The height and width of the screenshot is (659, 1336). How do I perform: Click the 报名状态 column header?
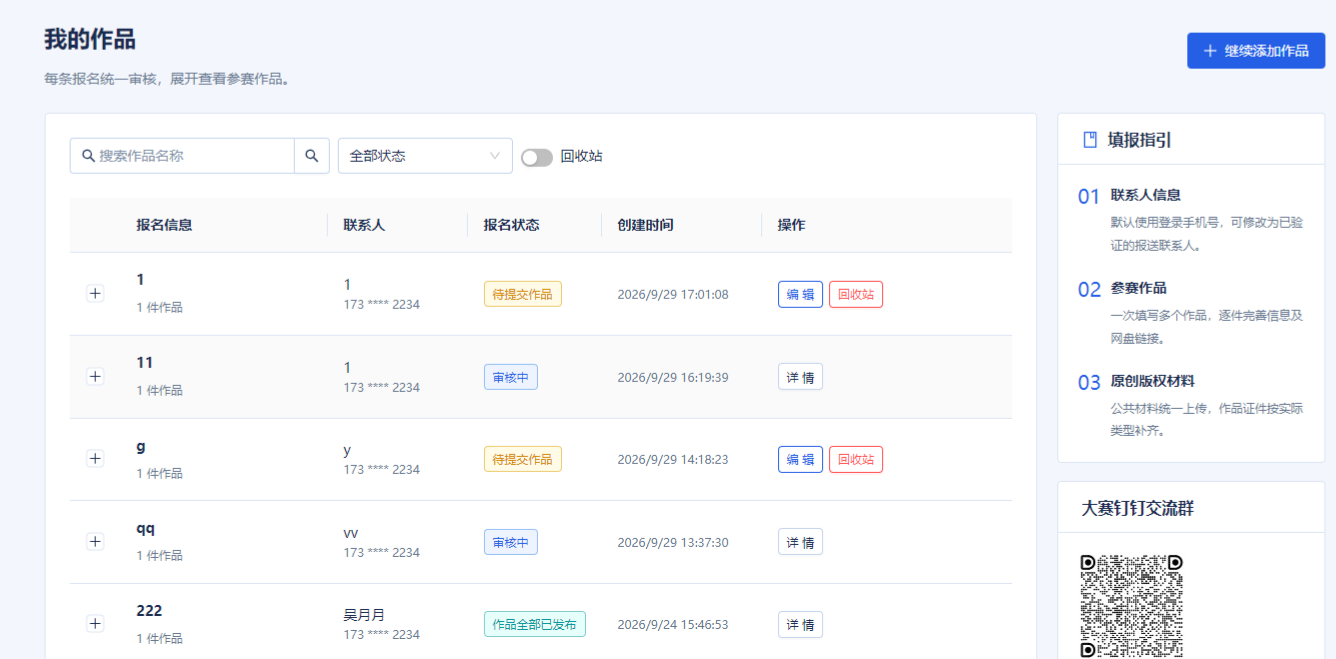tap(511, 225)
